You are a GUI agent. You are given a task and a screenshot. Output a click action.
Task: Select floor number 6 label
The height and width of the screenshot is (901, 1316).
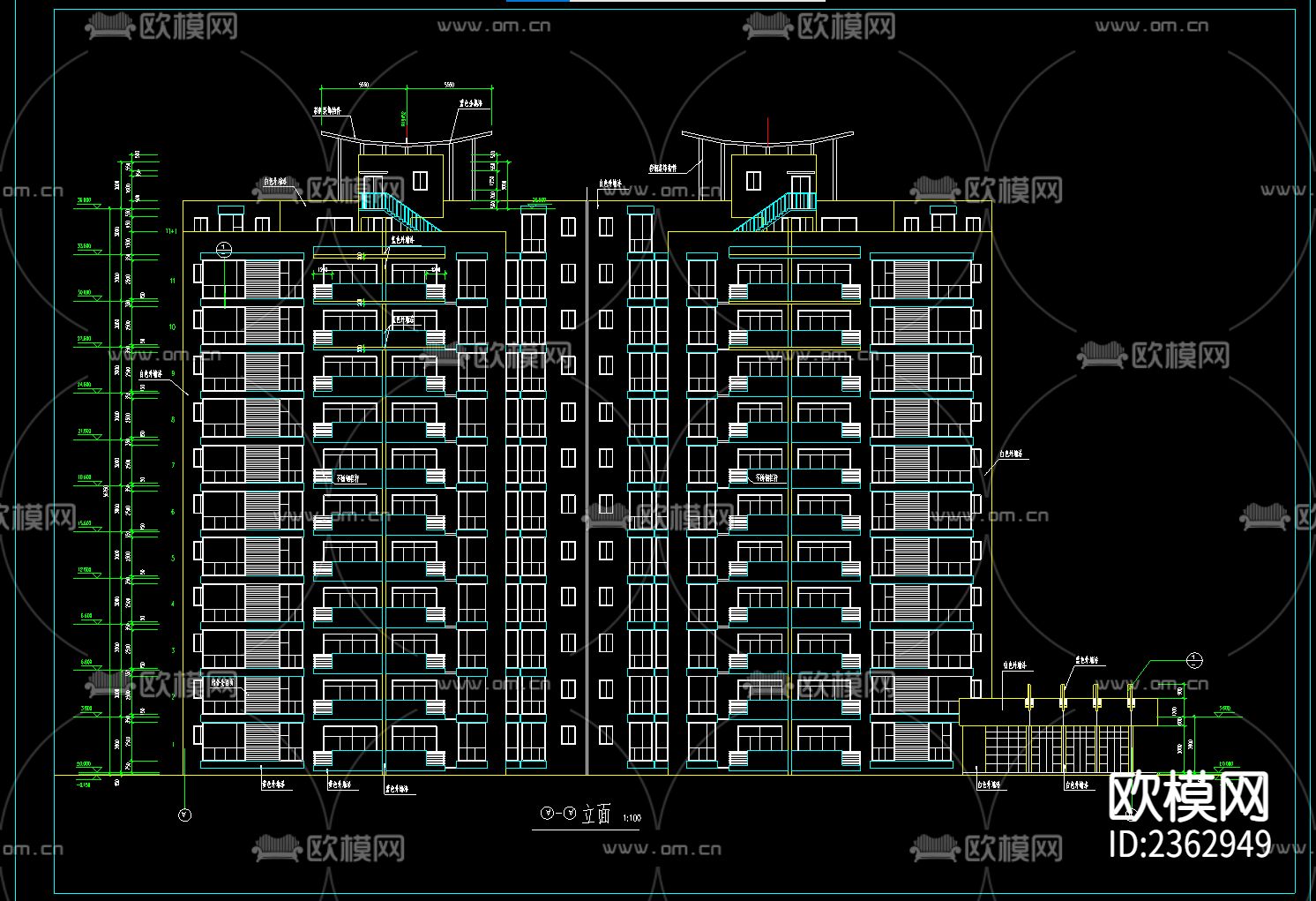173,512
